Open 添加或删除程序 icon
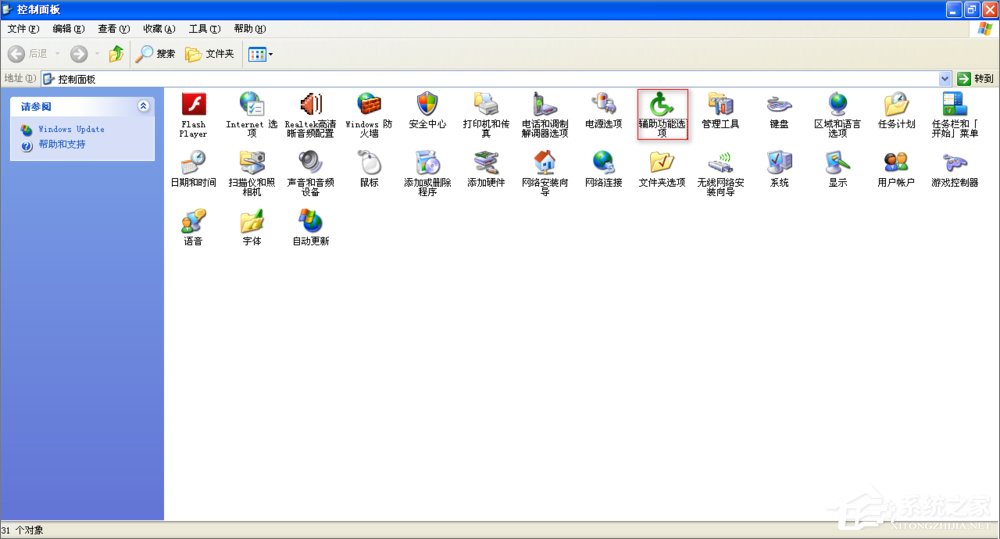1000x539 pixels. tap(427, 163)
